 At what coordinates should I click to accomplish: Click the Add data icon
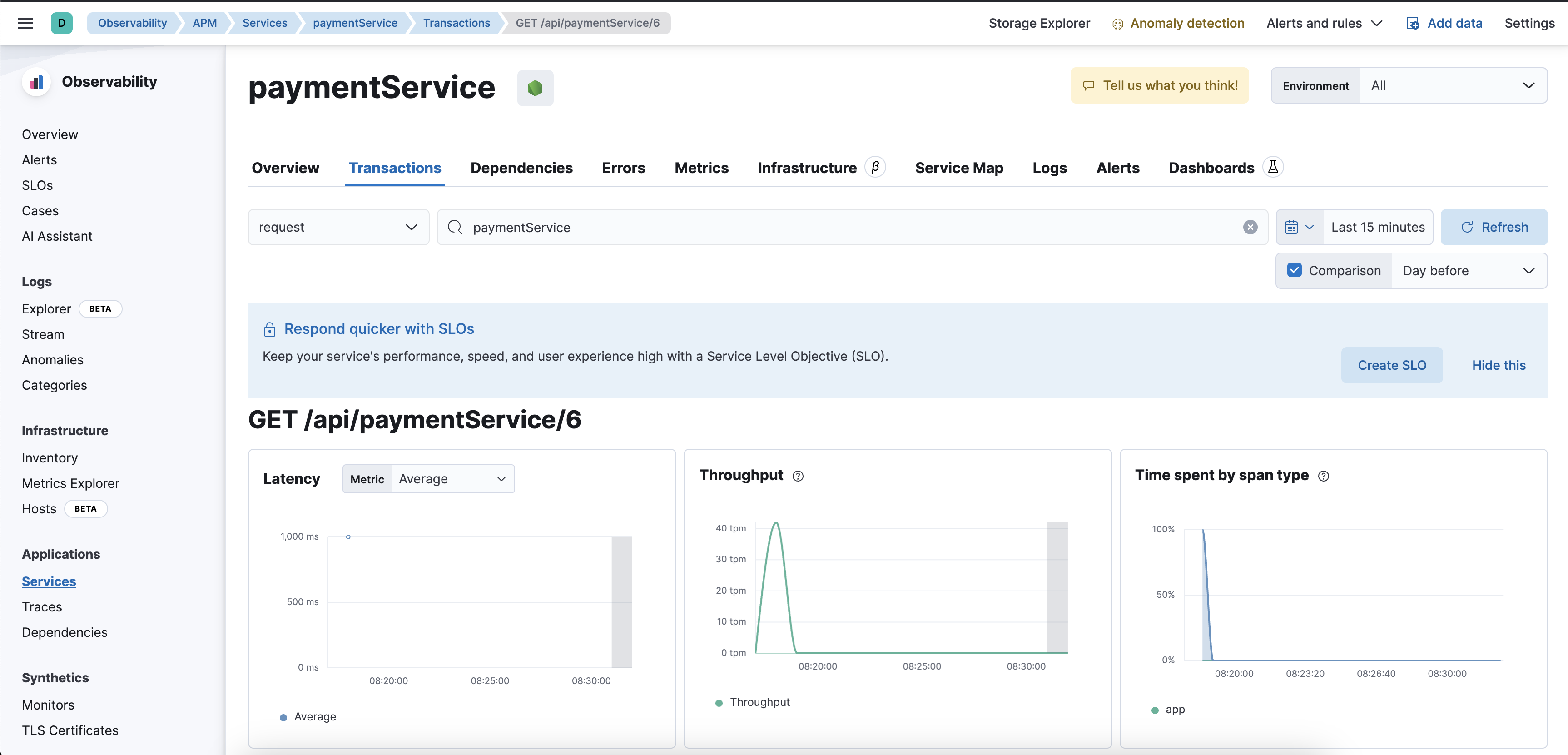tap(1412, 23)
